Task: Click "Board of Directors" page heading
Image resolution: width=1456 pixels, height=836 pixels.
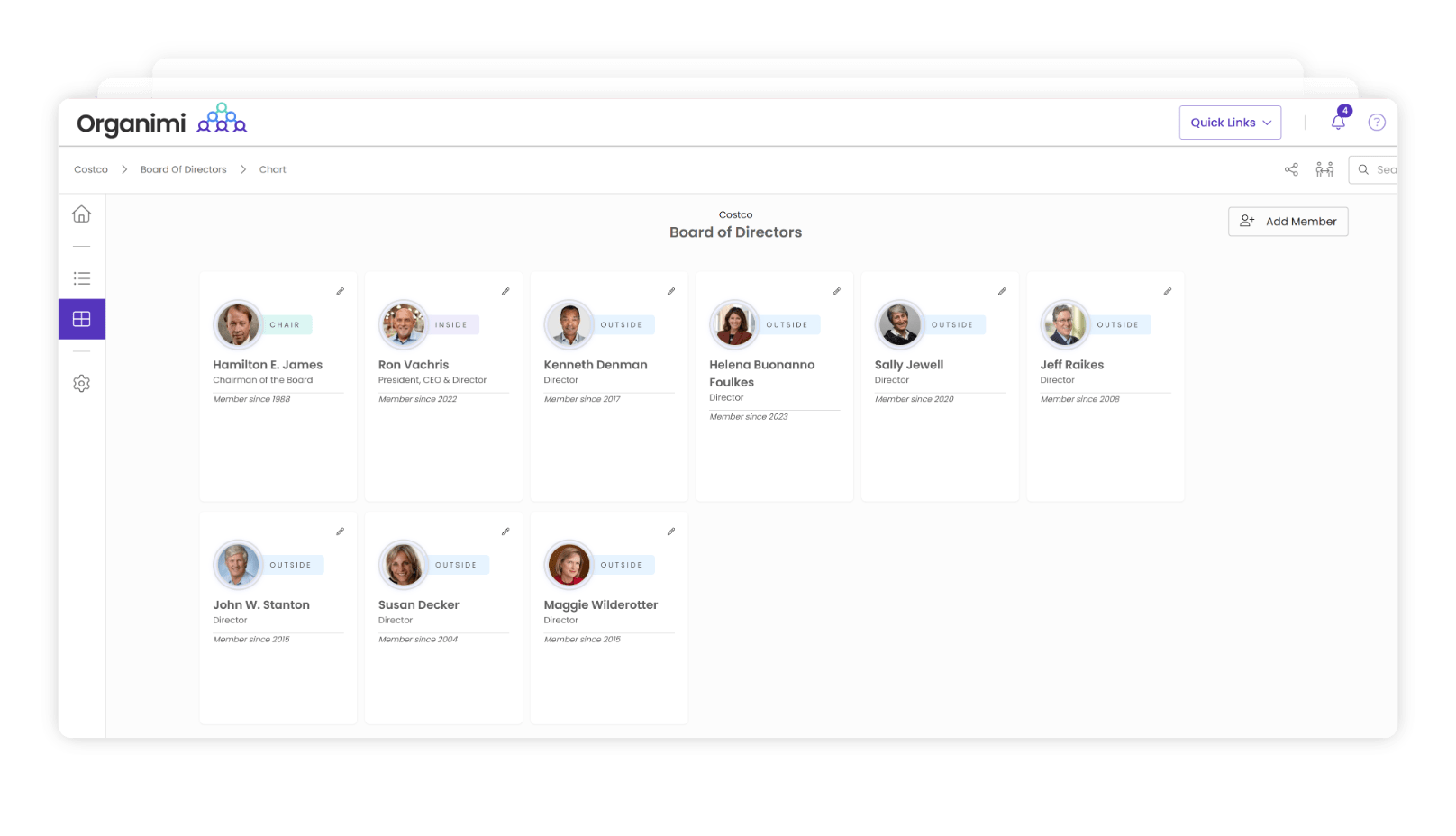Action: [x=736, y=232]
